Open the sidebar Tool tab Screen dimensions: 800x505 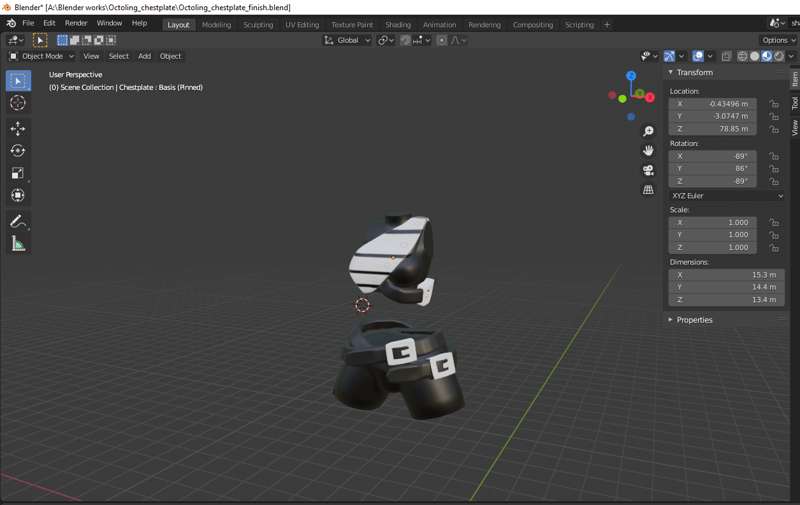[794, 104]
